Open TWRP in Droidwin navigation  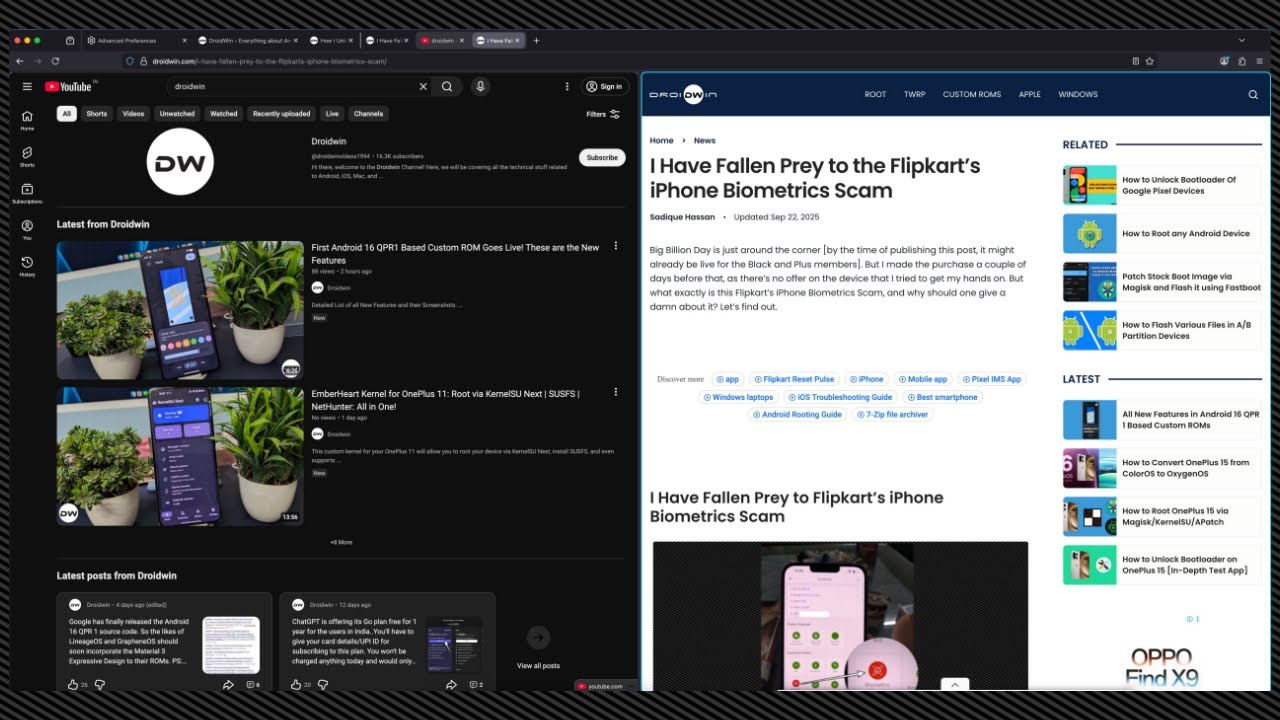click(x=914, y=95)
